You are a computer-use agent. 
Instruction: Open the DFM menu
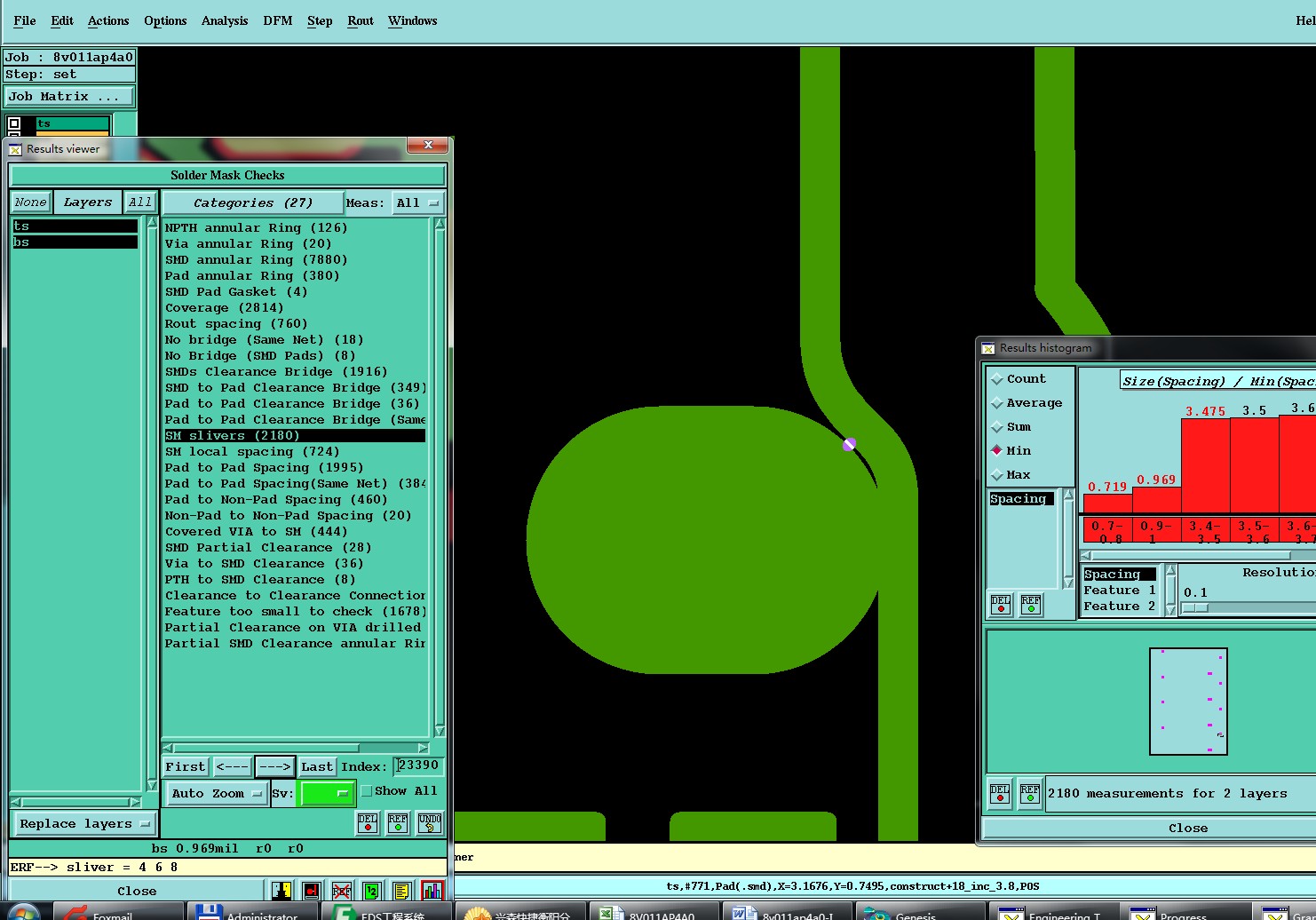pyautogui.click(x=277, y=20)
